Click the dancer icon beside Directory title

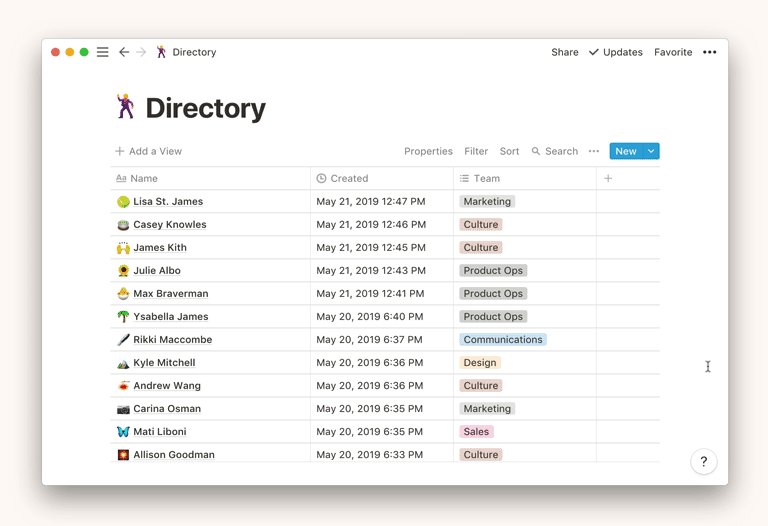pos(125,107)
